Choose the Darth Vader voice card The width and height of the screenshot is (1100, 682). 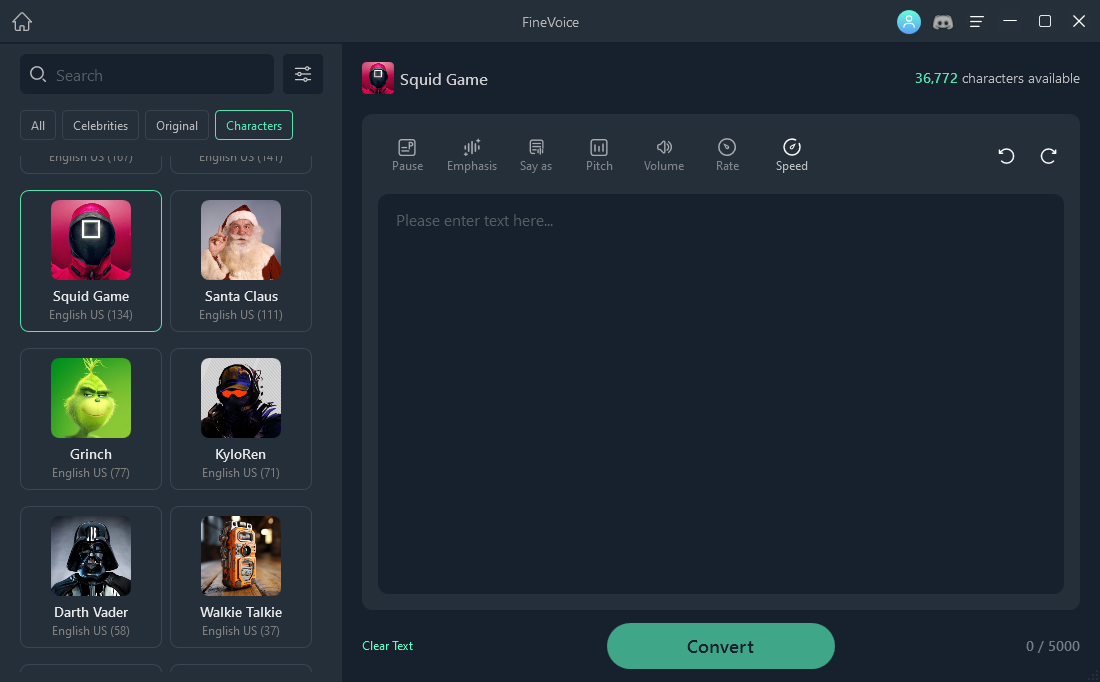pos(90,577)
